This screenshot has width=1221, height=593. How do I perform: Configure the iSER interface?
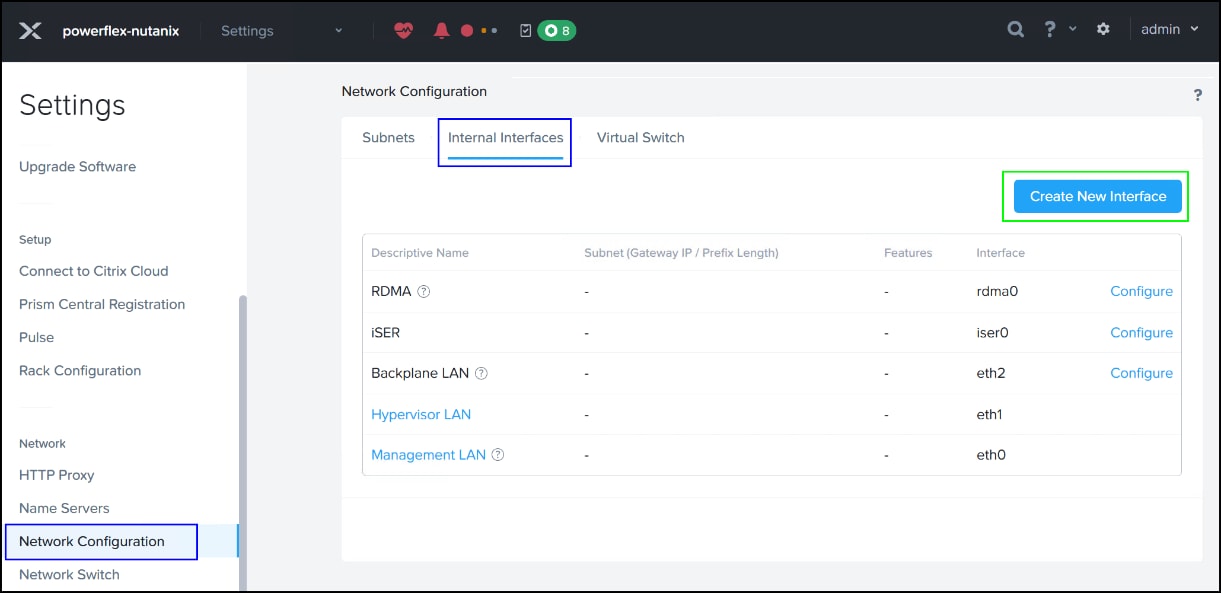[1141, 333]
